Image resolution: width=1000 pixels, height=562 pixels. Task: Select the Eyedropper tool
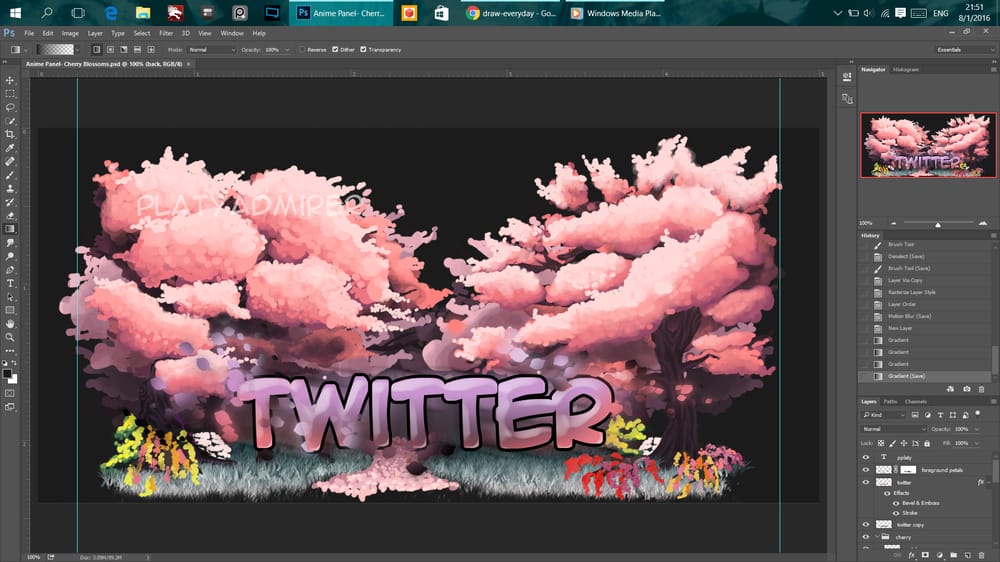pyautogui.click(x=10, y=148)
